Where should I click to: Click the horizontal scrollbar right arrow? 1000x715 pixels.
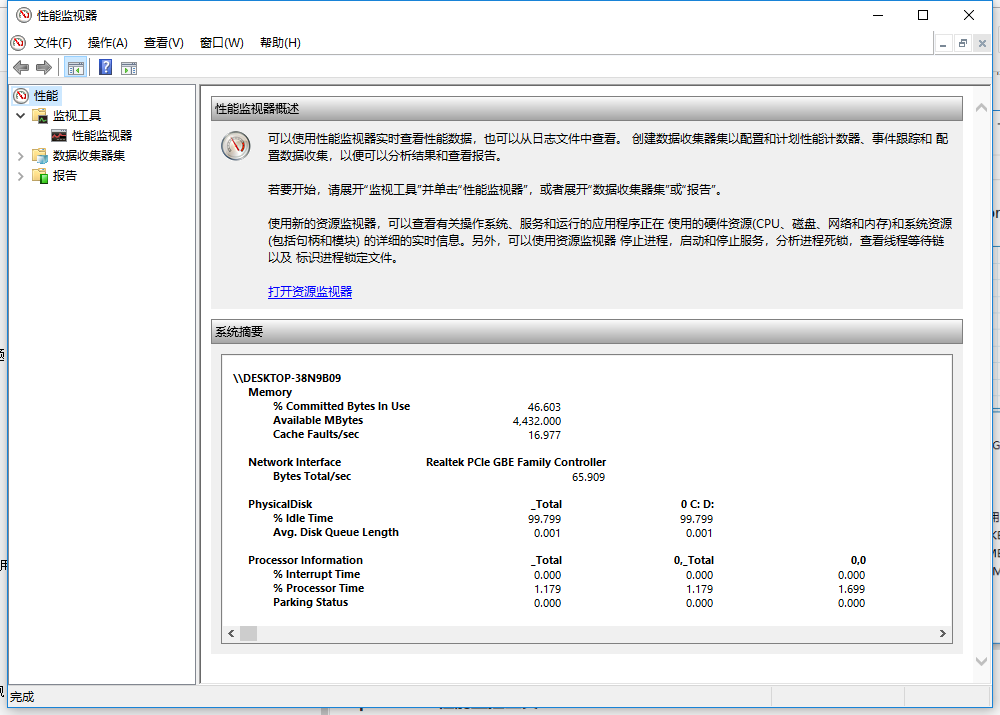[941, 633]
